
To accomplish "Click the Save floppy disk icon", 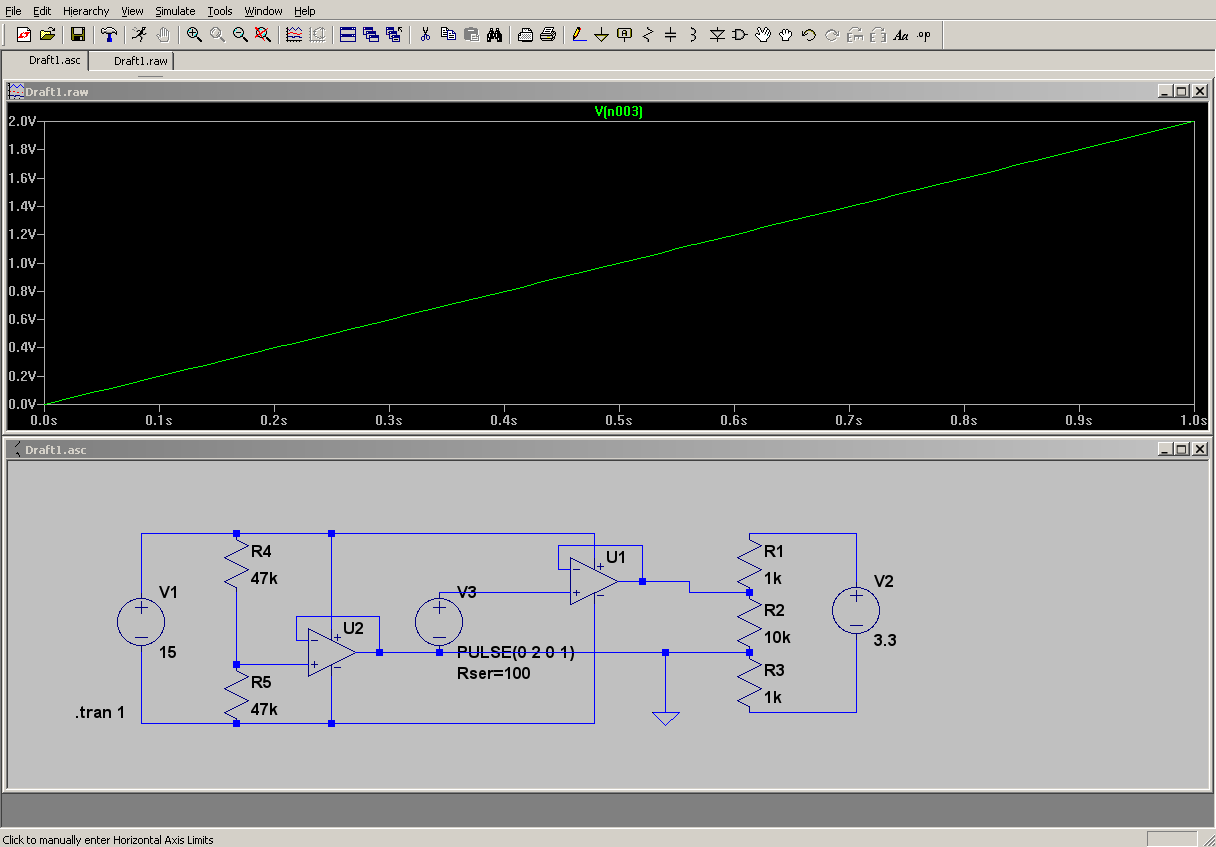I will 77,35.
